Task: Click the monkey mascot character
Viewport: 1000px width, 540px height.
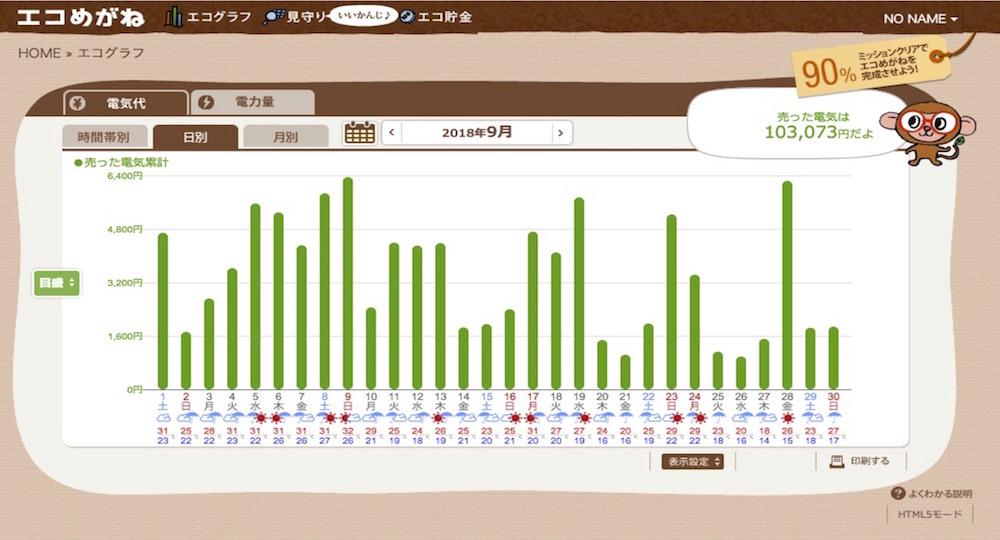Action: tap(927, 132)
